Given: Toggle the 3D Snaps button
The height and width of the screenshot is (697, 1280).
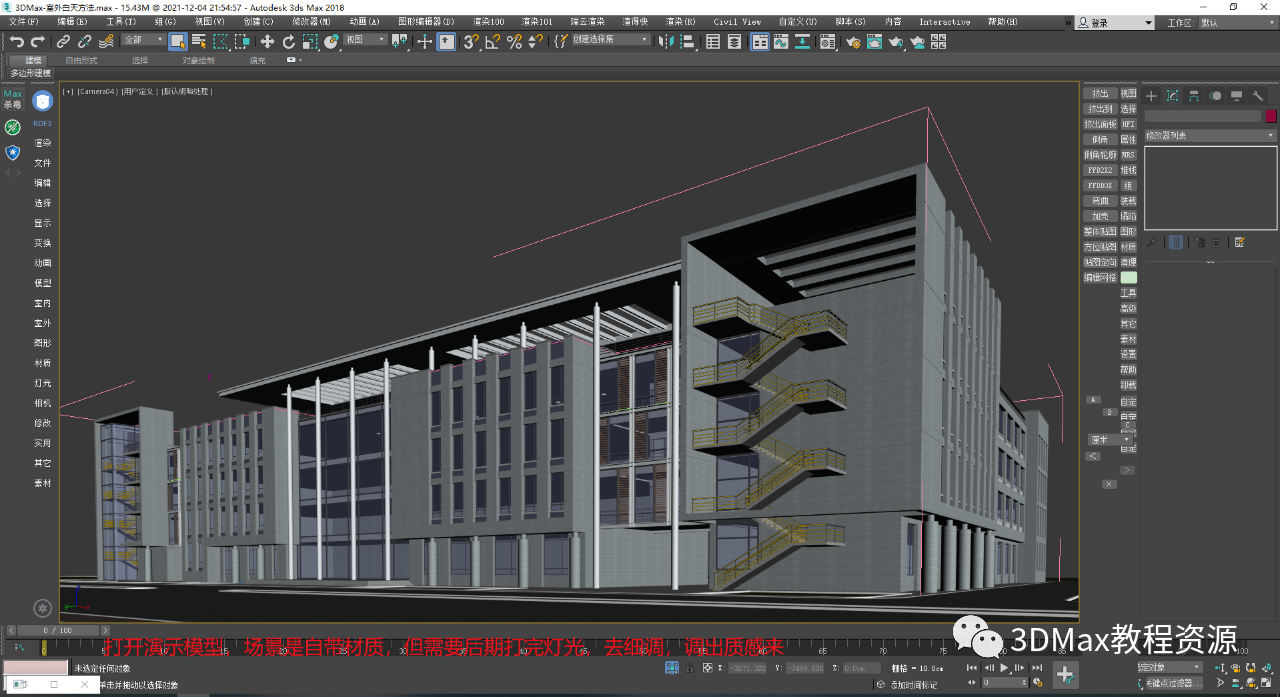Looking at the screenshot, I should tap(471, 41).
